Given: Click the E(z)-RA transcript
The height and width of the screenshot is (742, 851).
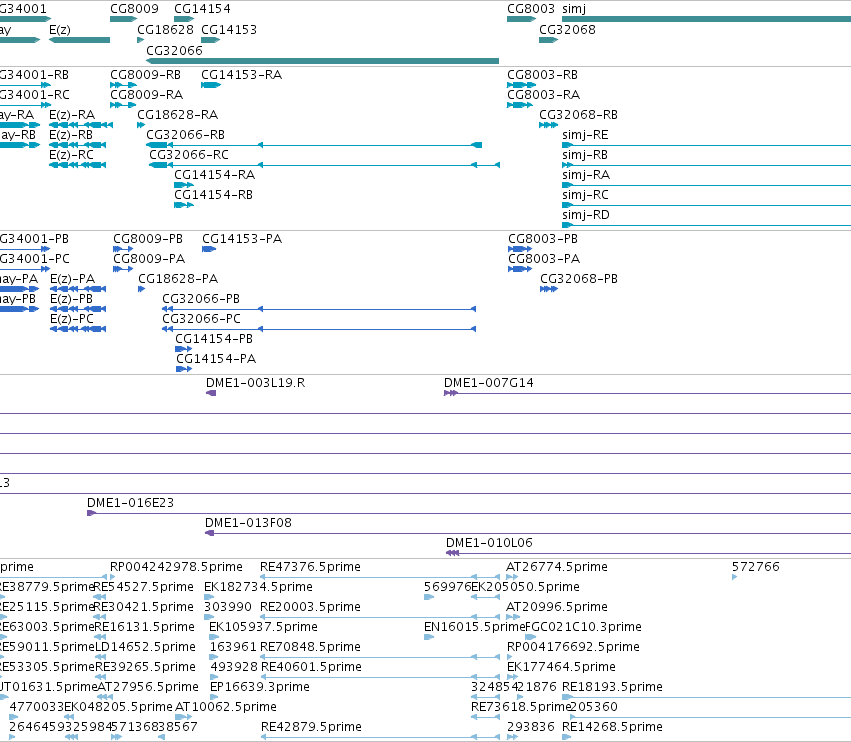Looking at the screenshot, I should (x=81, y=125).
